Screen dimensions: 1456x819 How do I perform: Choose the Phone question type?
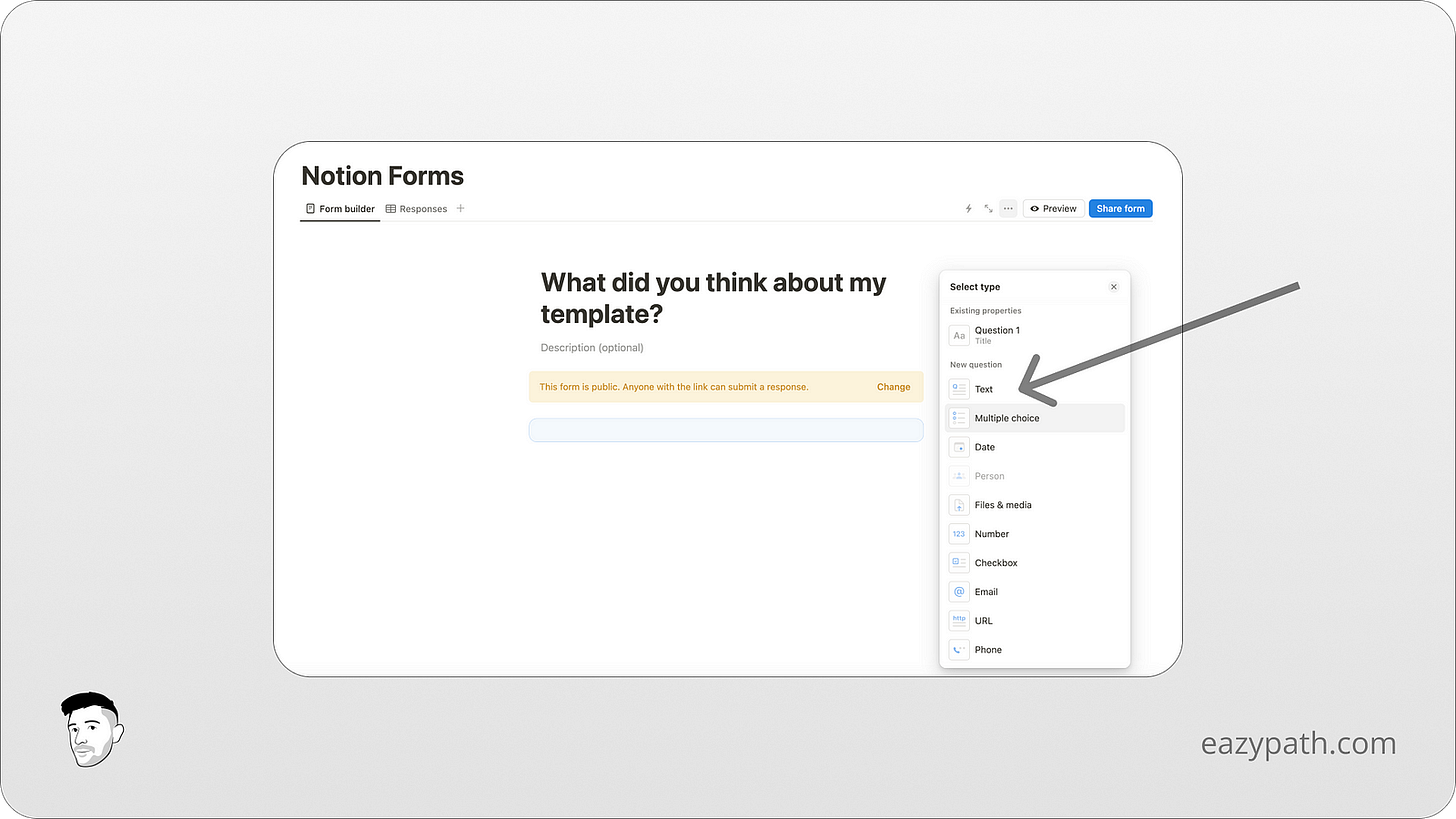1035,650
